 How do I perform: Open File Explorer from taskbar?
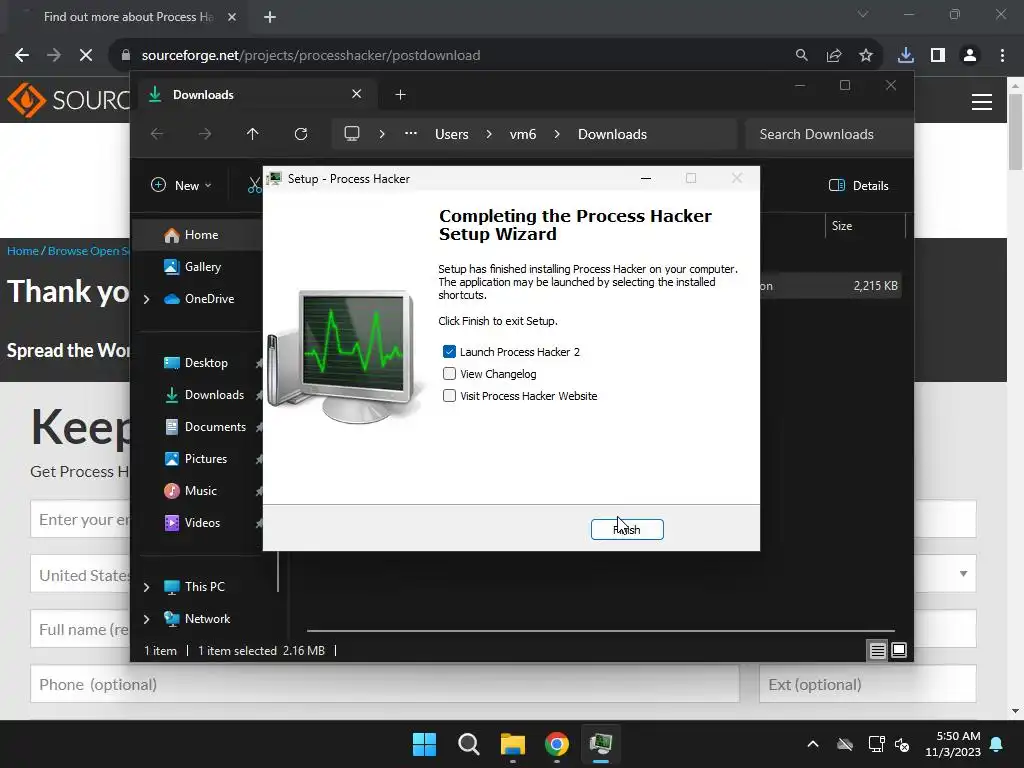[513, 744]
